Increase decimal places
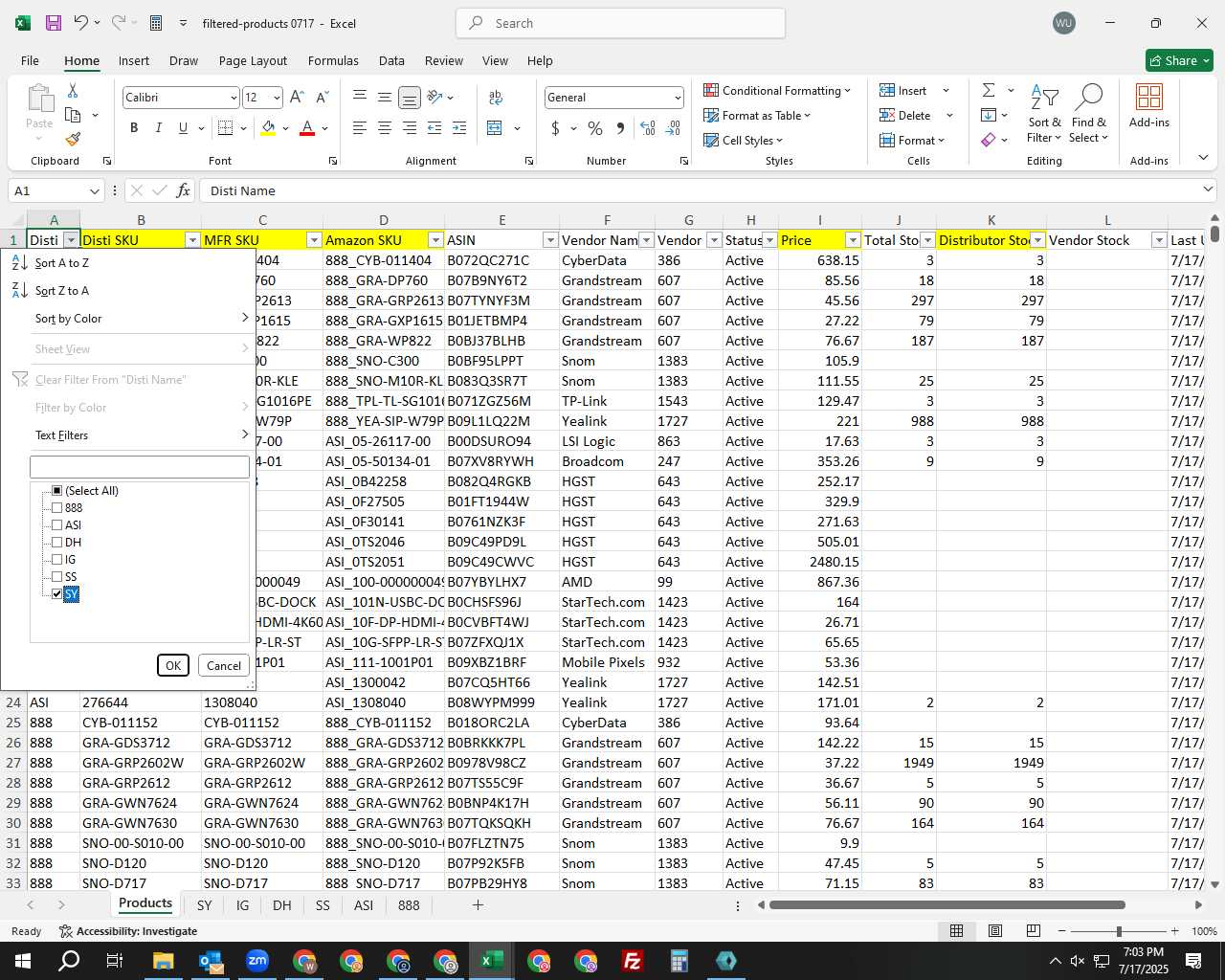The image size is (1225, 980). [x=648, y=127]
